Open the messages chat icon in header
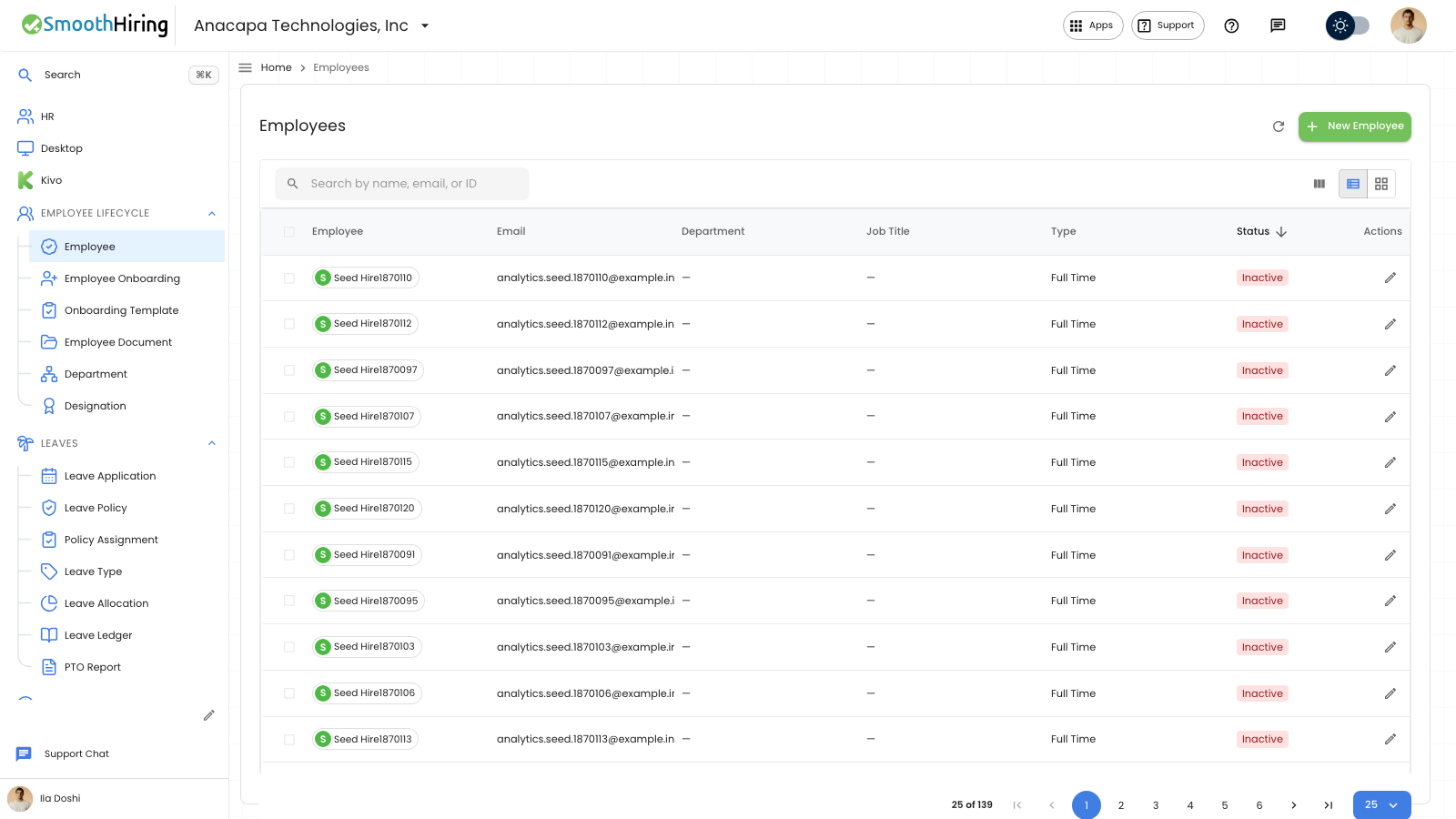The image size is (1456, 819). pyautogui.click(x=1278, y=25)
